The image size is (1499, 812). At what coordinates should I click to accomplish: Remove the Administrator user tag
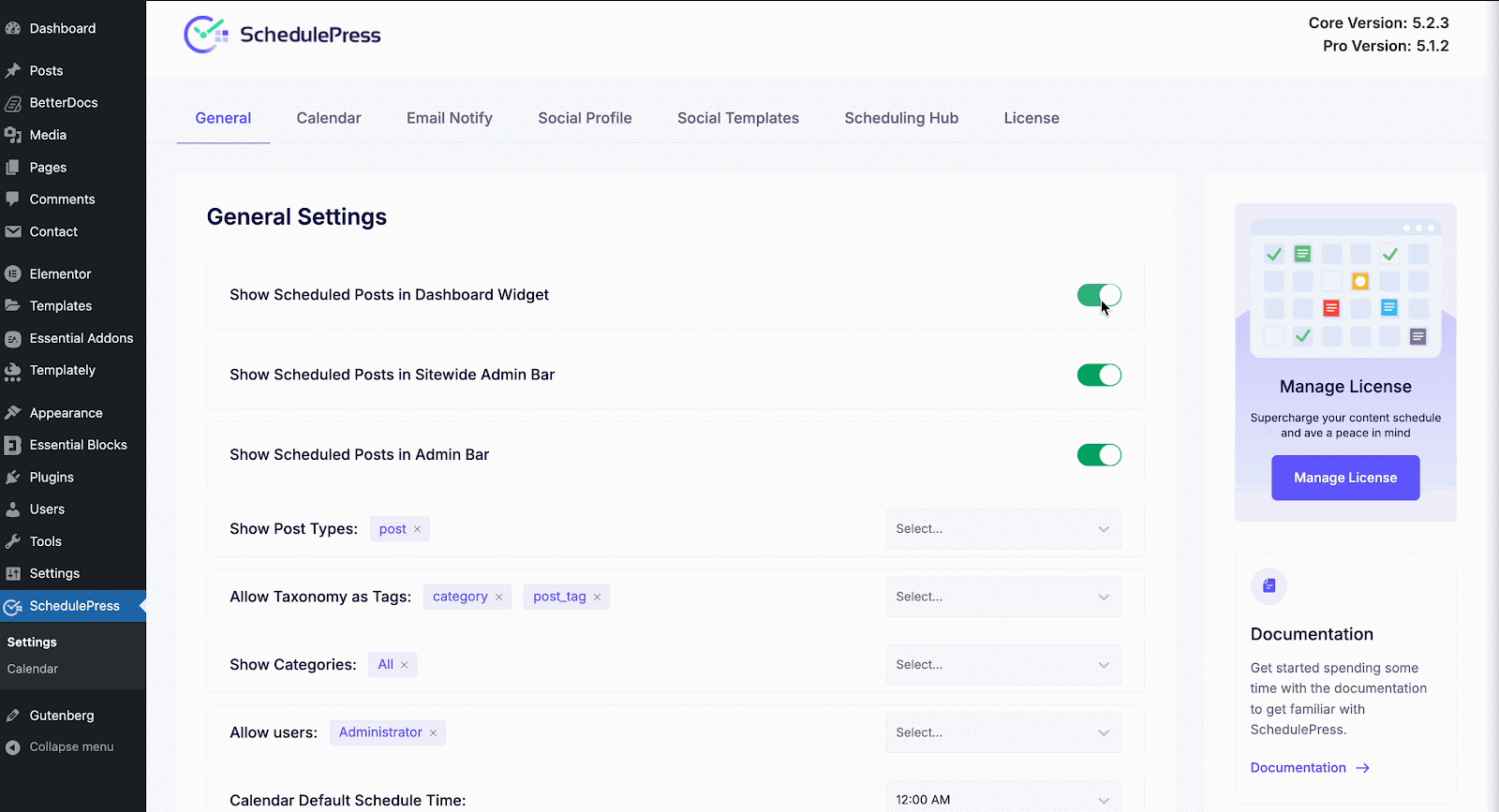pyautogui.click(x=434, y=733)
